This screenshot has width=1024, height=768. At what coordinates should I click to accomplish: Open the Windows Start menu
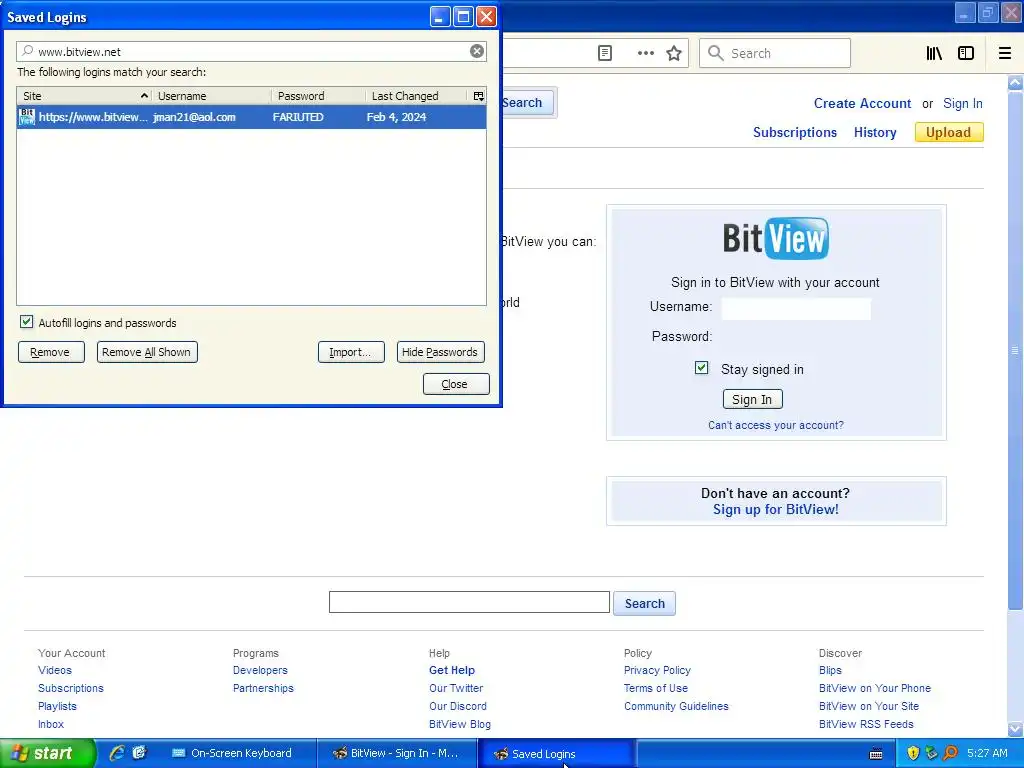46,753
